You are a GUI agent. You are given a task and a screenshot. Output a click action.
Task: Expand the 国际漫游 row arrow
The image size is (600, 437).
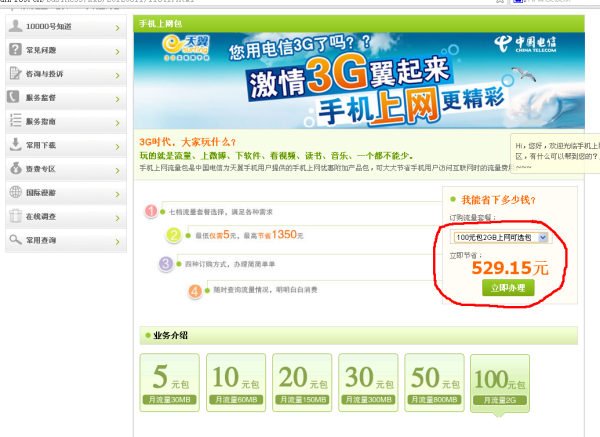tap(117, 194)
